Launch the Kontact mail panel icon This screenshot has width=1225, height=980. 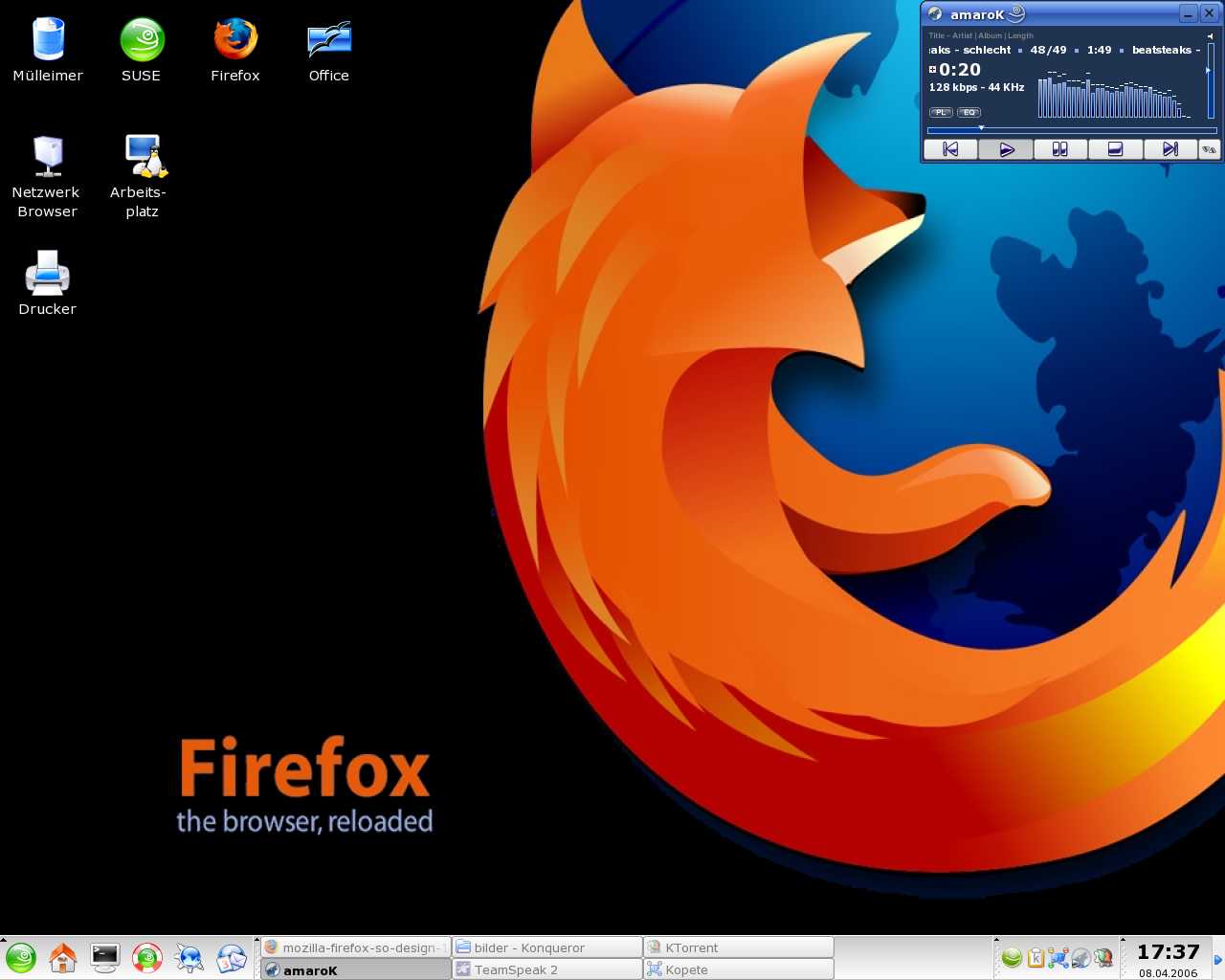(x=232, y=958)
